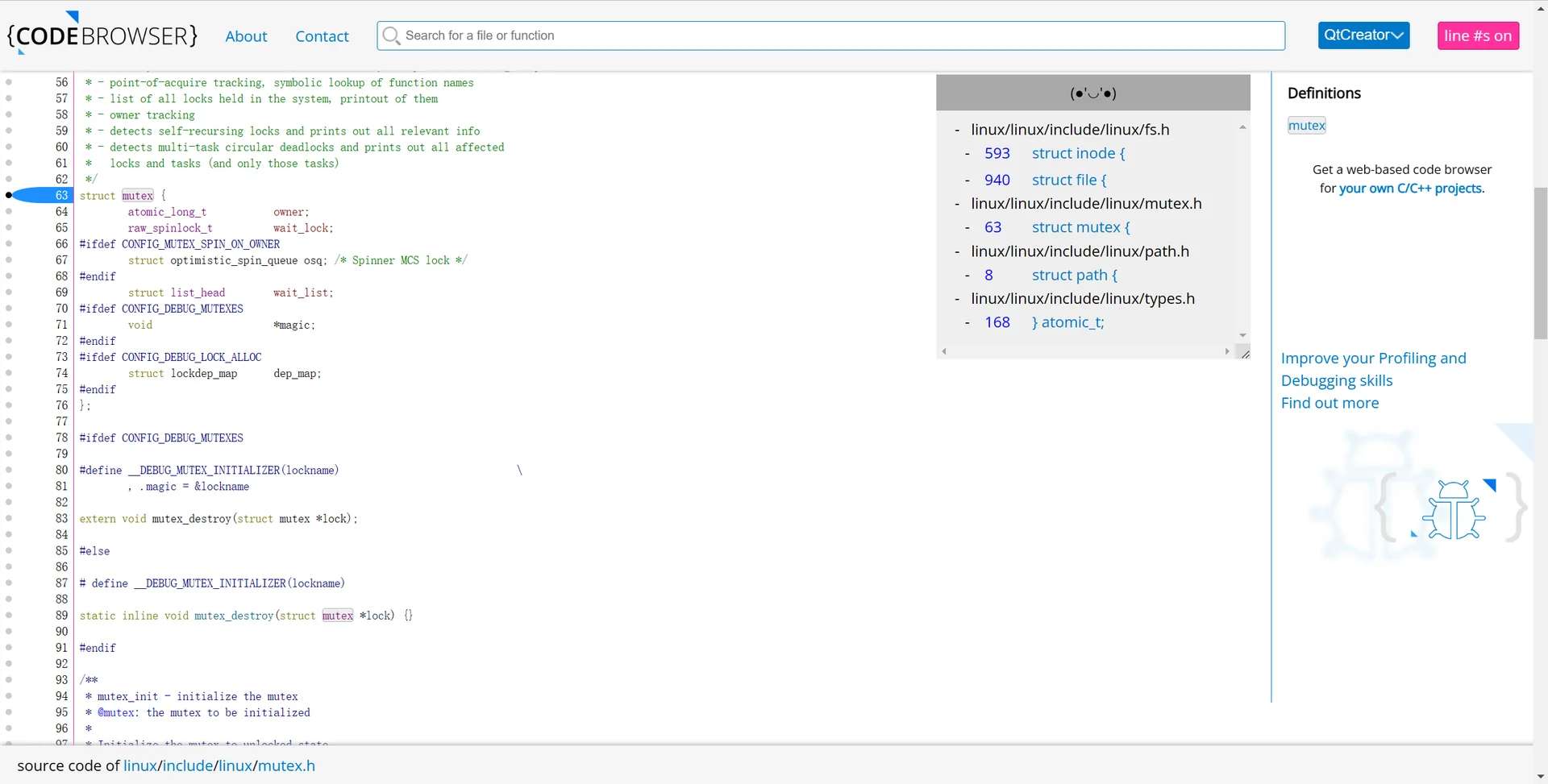Collapse the linux/include/linux/path.h group

tap(957, 251)
